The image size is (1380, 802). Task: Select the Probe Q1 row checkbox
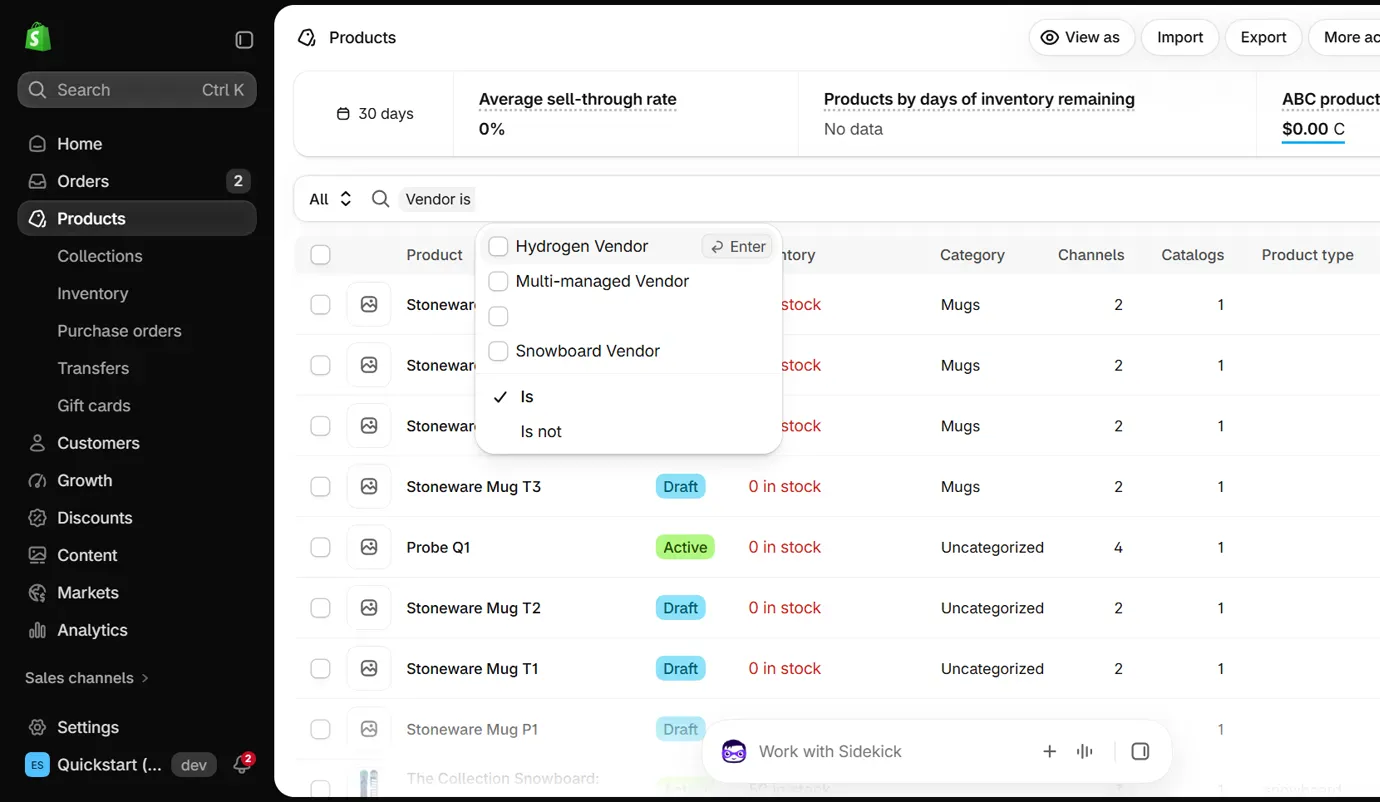click(320, 547)
